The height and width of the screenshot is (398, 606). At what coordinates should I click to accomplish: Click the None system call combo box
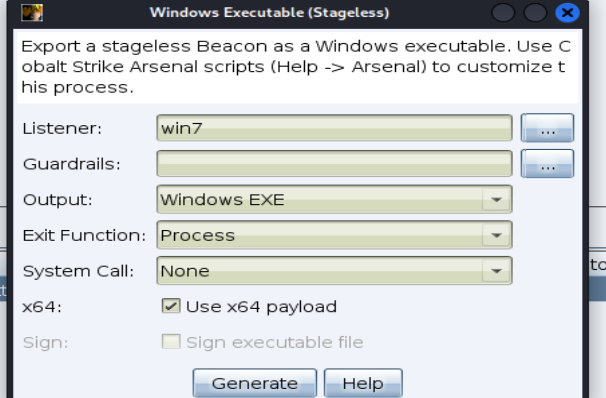point(334,270)
